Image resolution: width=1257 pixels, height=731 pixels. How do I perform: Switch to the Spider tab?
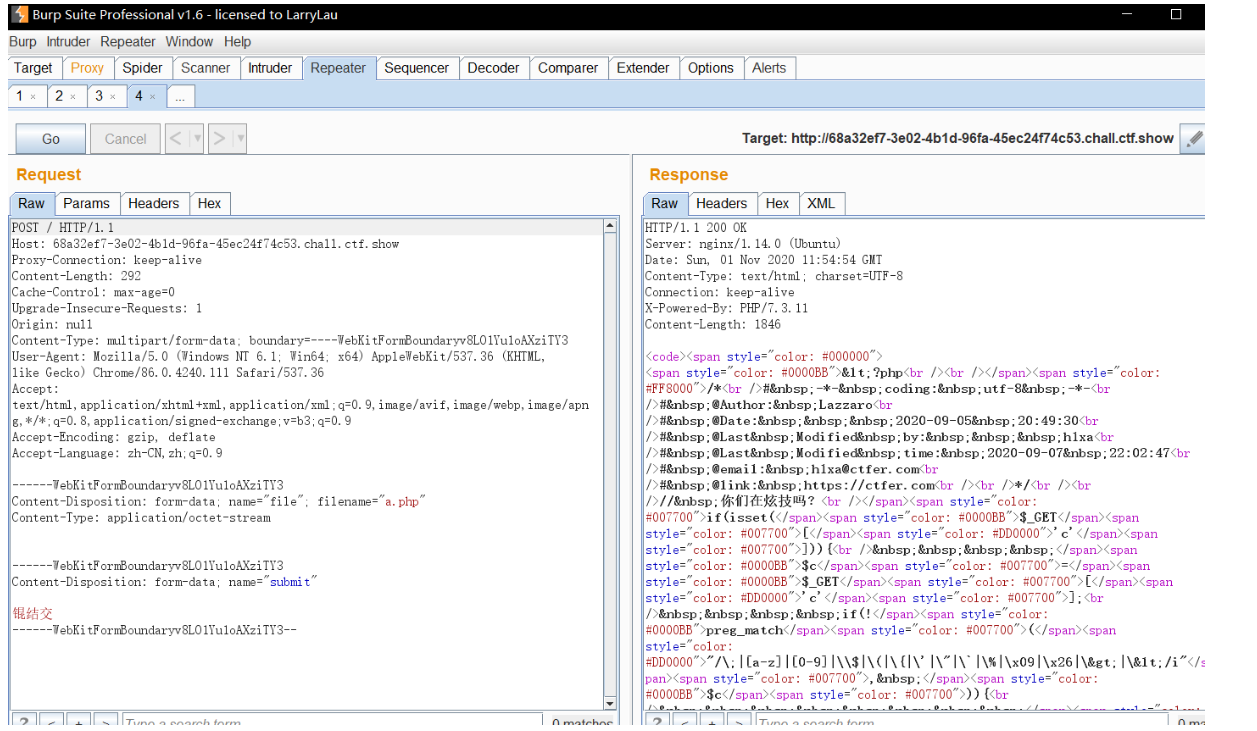[x=142, y=68]
